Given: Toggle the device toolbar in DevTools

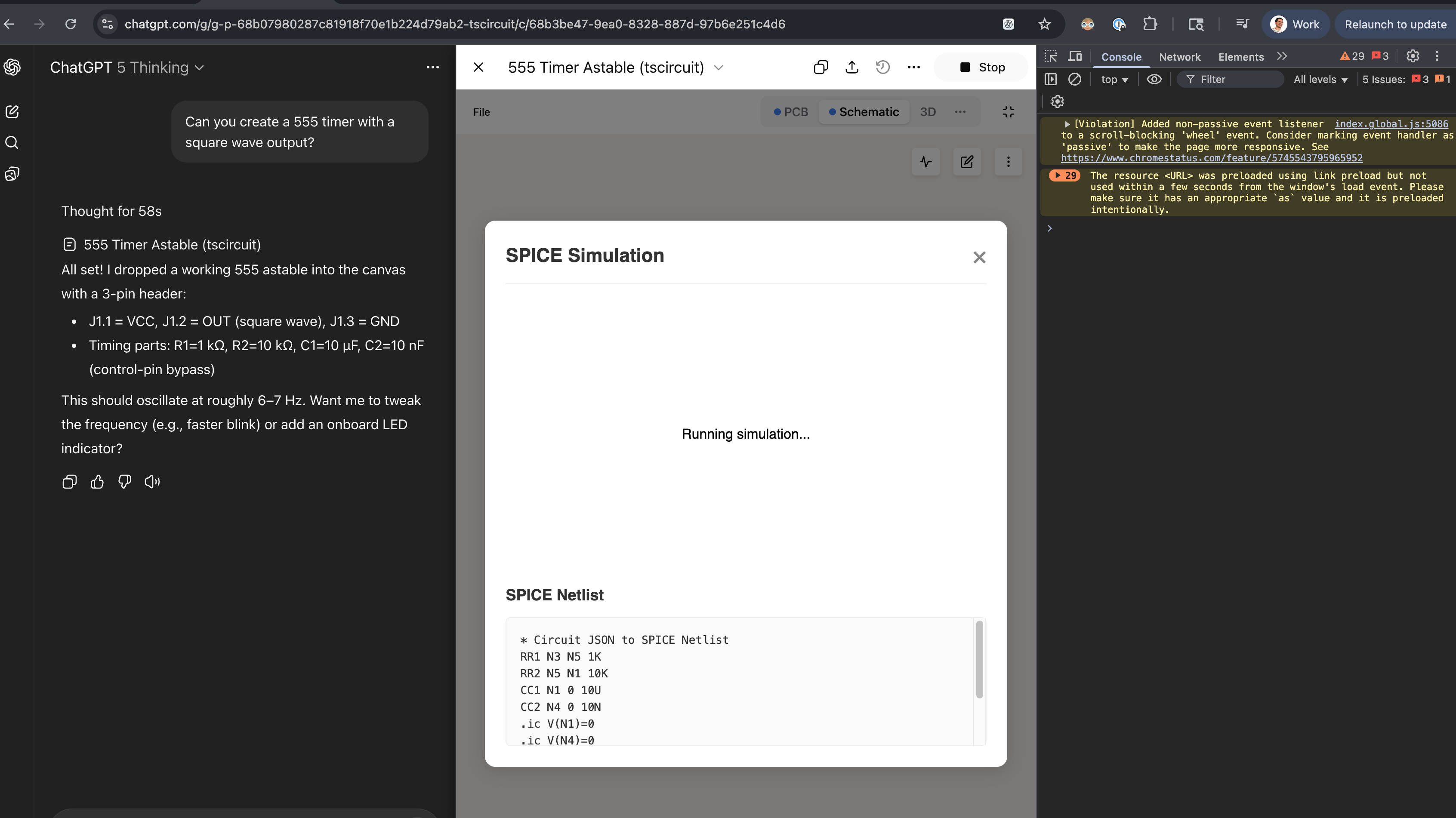Looking at the screenshot, I should [1074, 56].
